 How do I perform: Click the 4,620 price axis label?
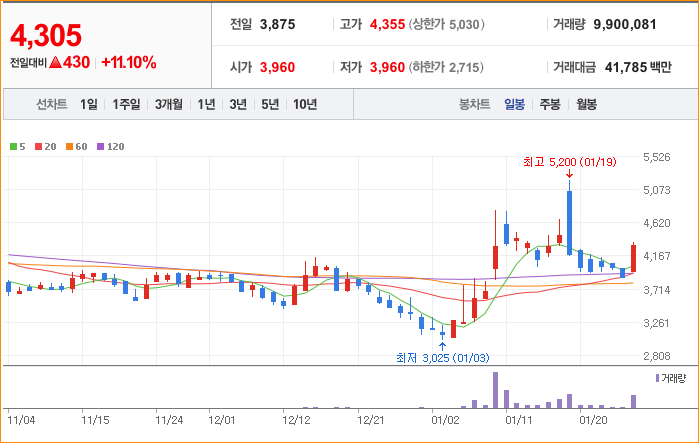click(657, 223)
